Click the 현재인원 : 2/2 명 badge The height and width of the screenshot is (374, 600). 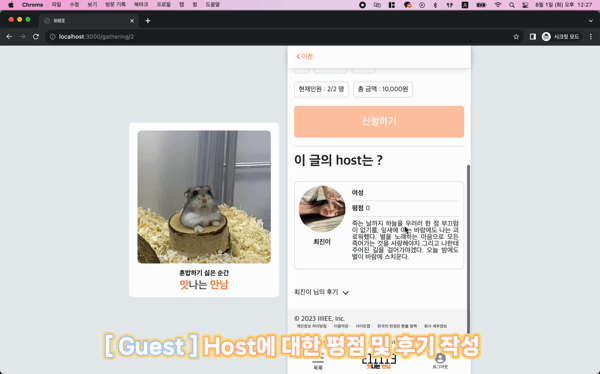[x=321, y=89]
